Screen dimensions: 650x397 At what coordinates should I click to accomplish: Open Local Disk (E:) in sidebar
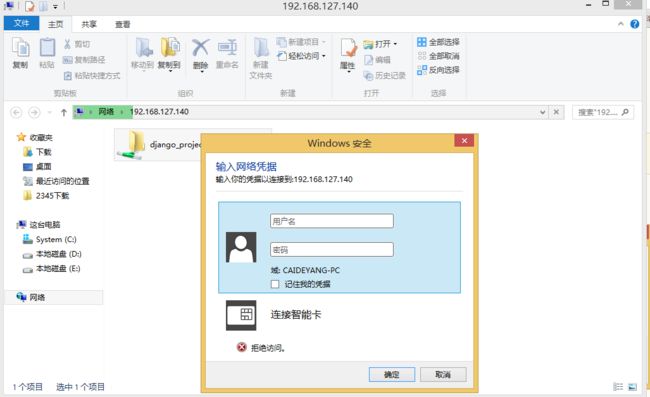coord(51,269)
